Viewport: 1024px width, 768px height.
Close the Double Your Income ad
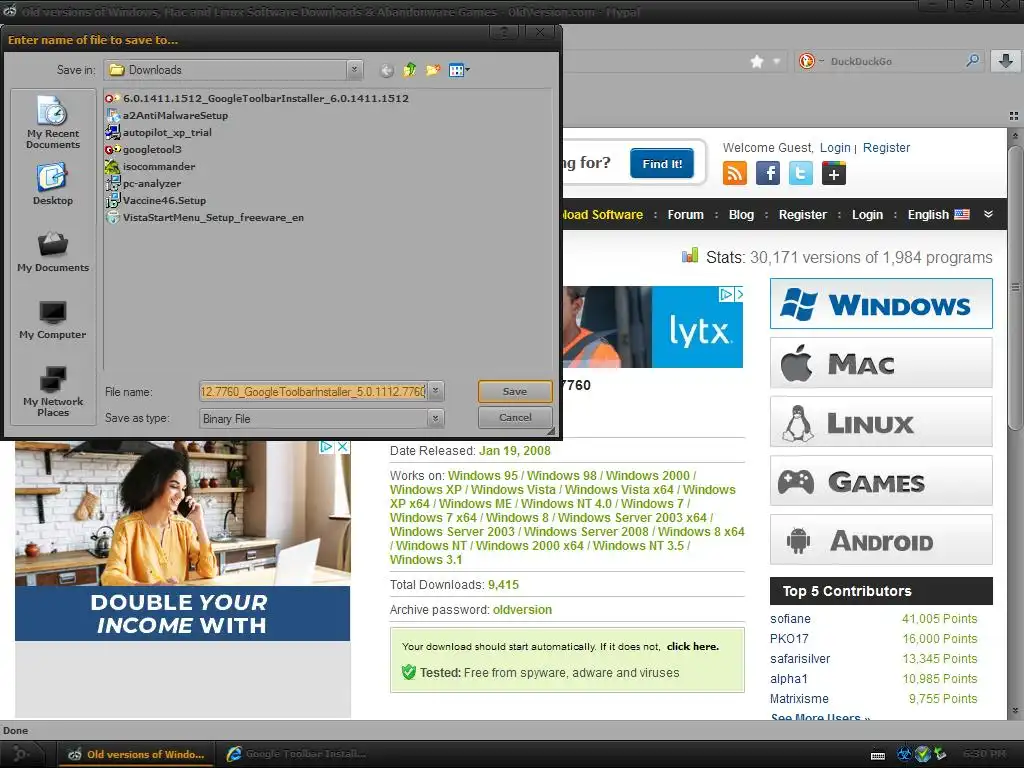coord(342,447)
